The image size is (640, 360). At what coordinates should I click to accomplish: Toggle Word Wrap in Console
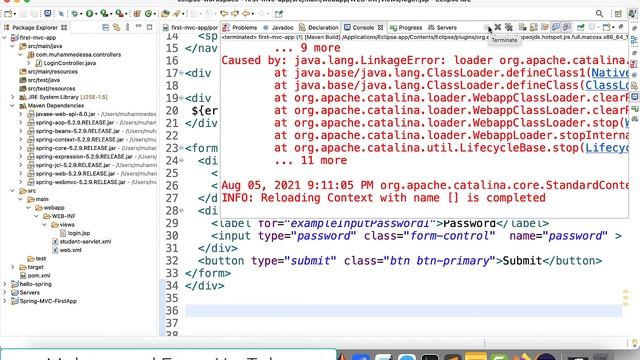544,27
